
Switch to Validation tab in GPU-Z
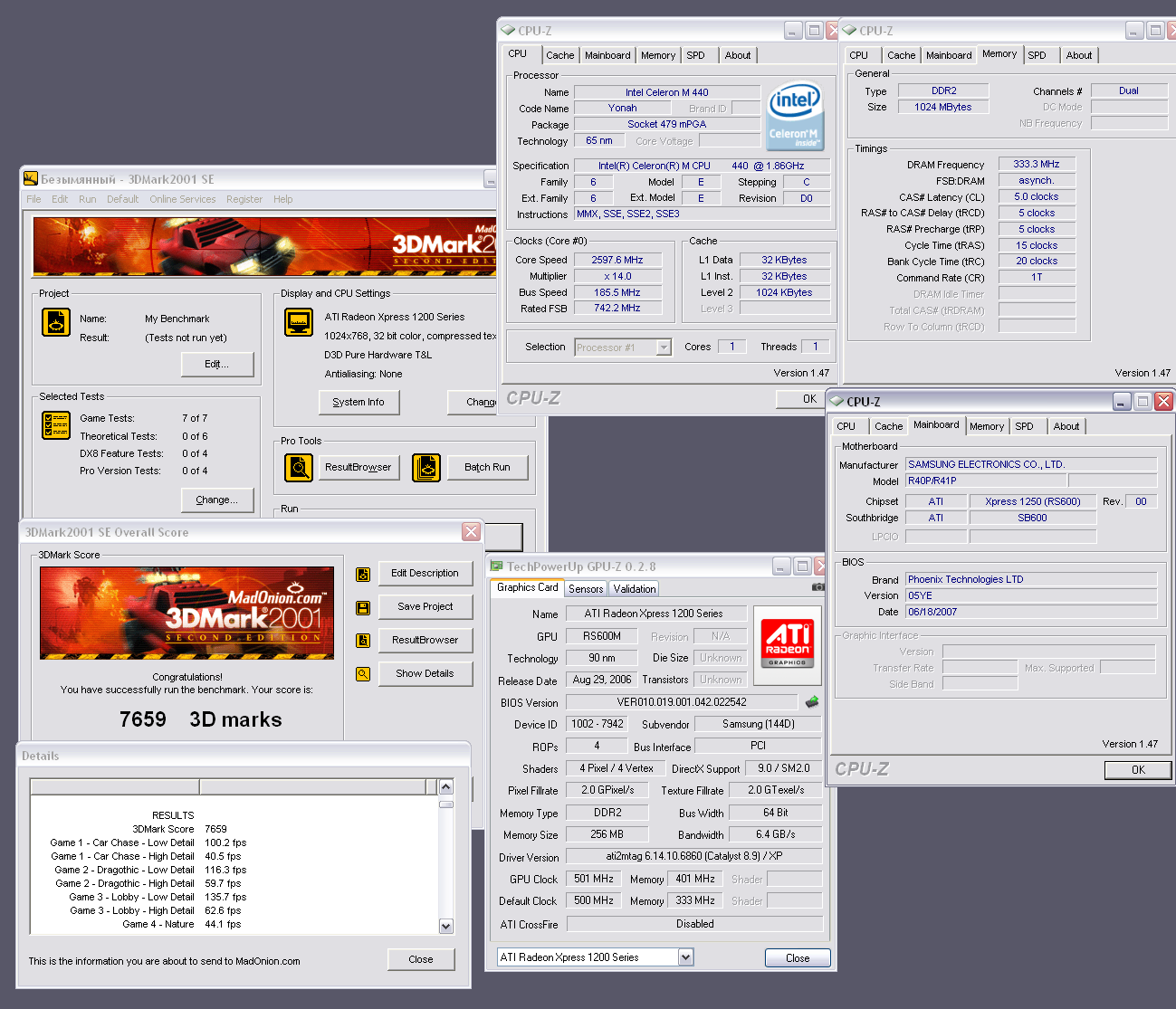(635, 589)
